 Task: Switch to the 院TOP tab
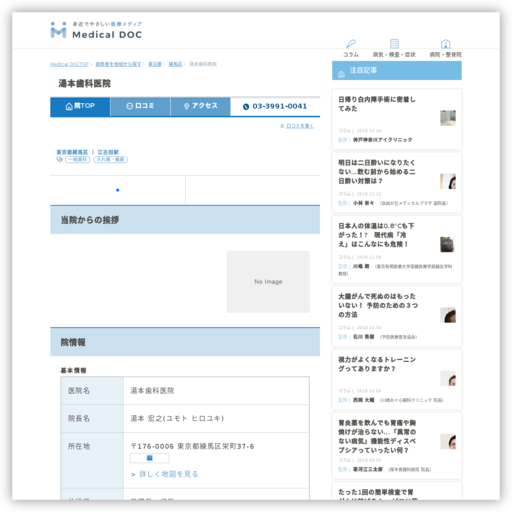click(80, 106)
